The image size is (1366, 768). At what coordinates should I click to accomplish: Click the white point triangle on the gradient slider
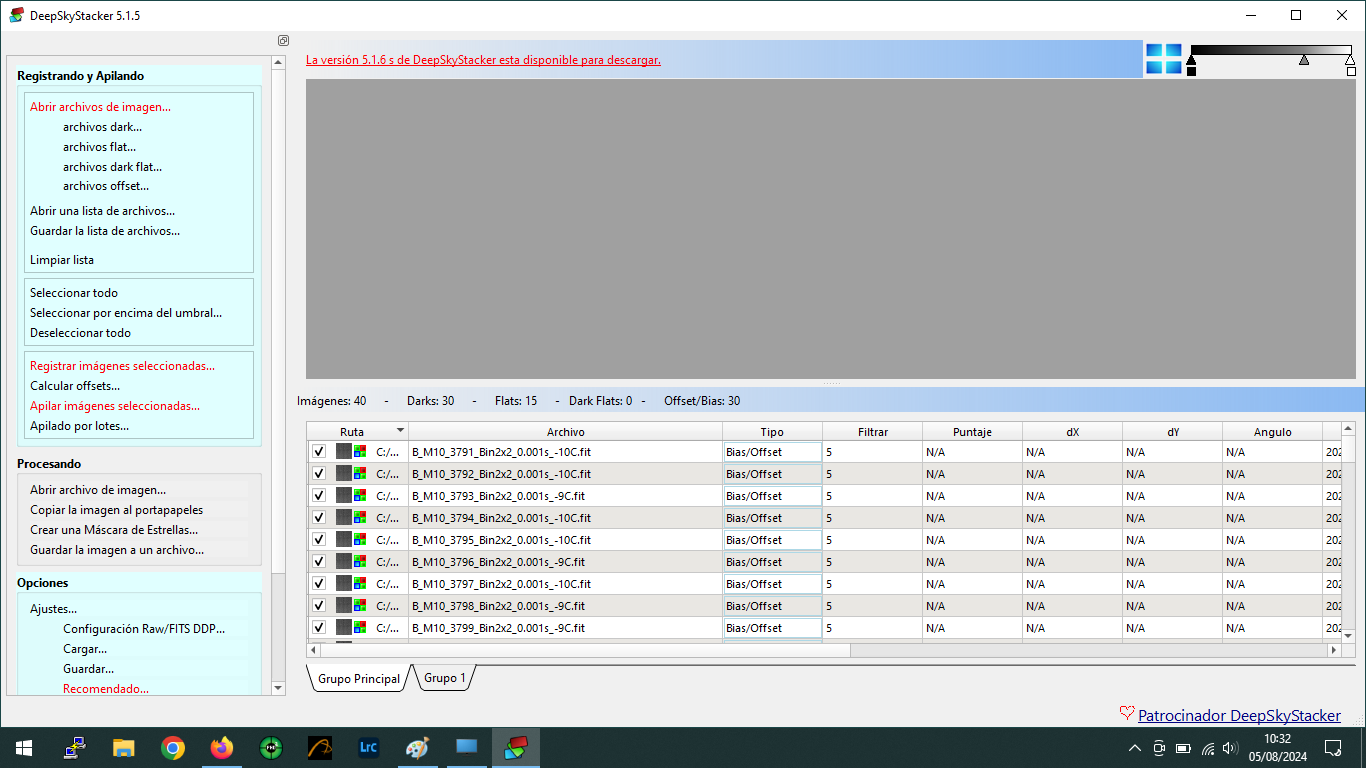tap(1350, 61)
